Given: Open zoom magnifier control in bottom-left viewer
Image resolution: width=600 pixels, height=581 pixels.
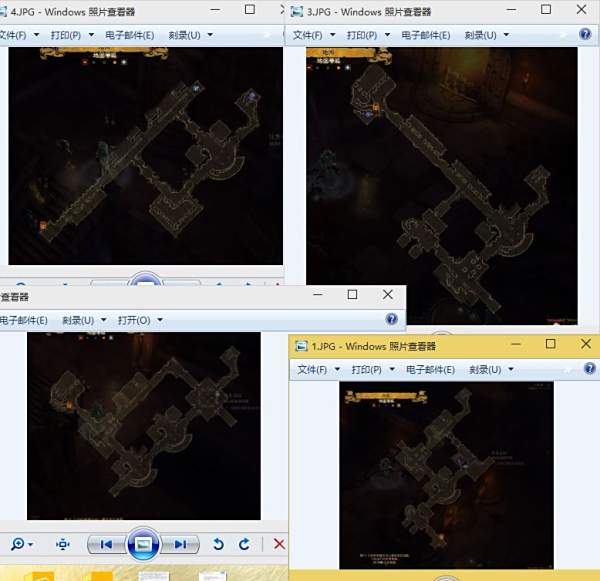Looking at the screenshot, I should pyautogui.click(x=21, y=544).
